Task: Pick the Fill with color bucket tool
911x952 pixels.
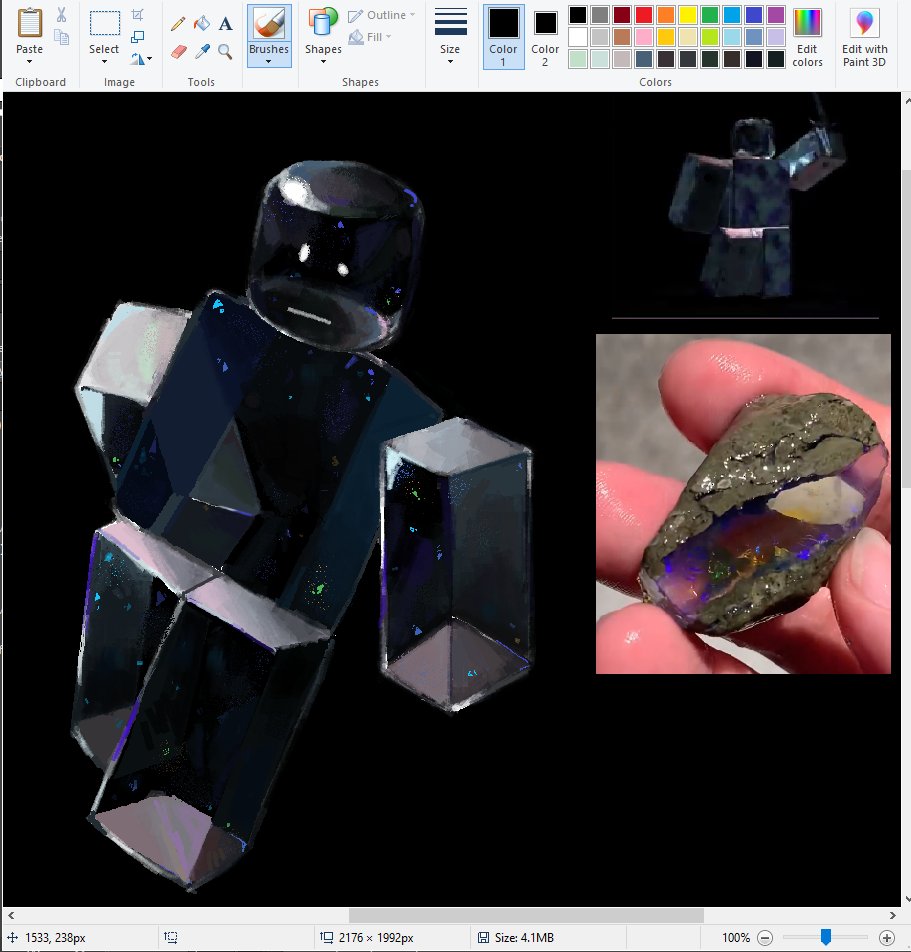Action: (x=202, y=24)
